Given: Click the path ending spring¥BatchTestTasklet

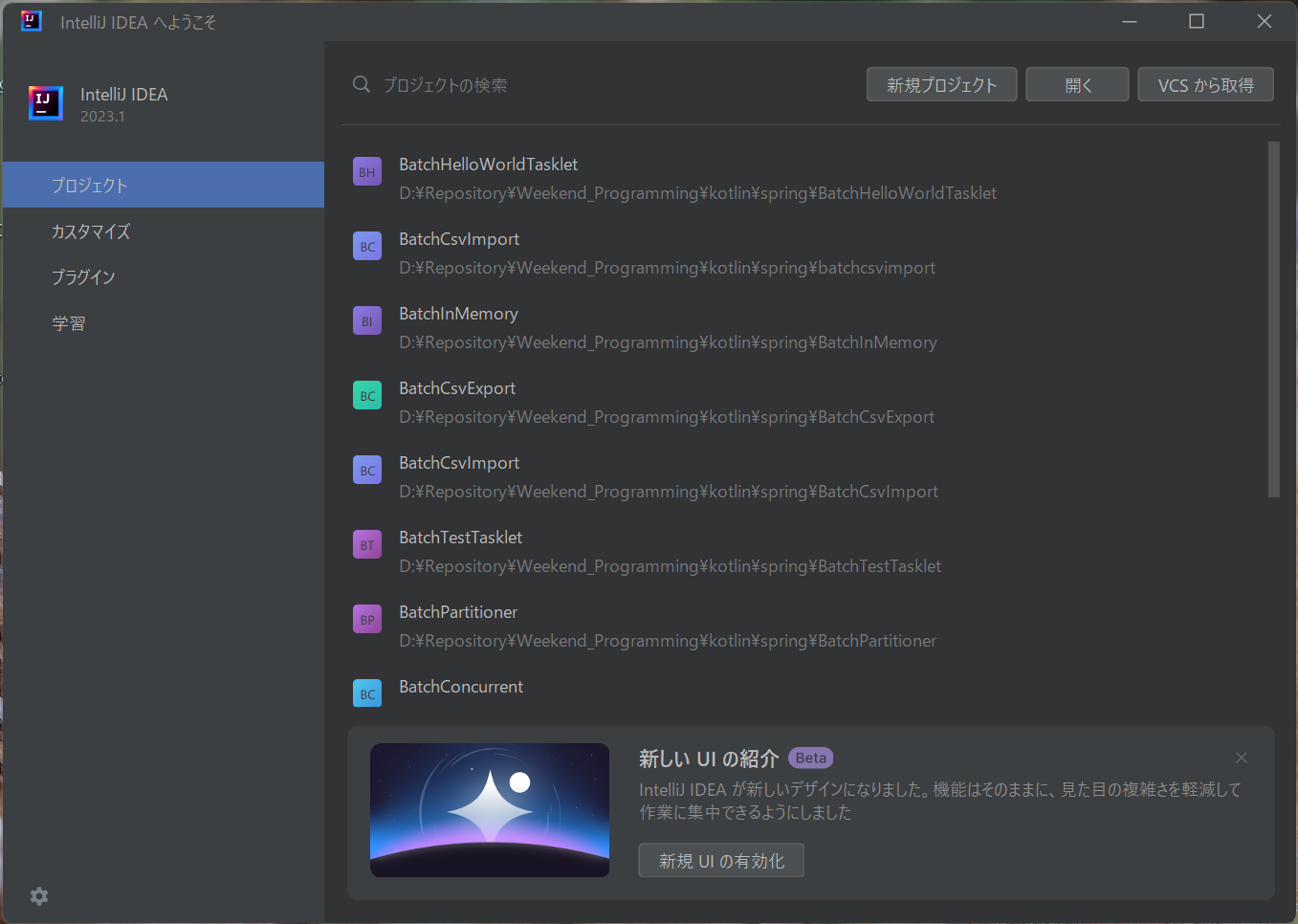Looking at the screenshot, I should tap(670, 566).
